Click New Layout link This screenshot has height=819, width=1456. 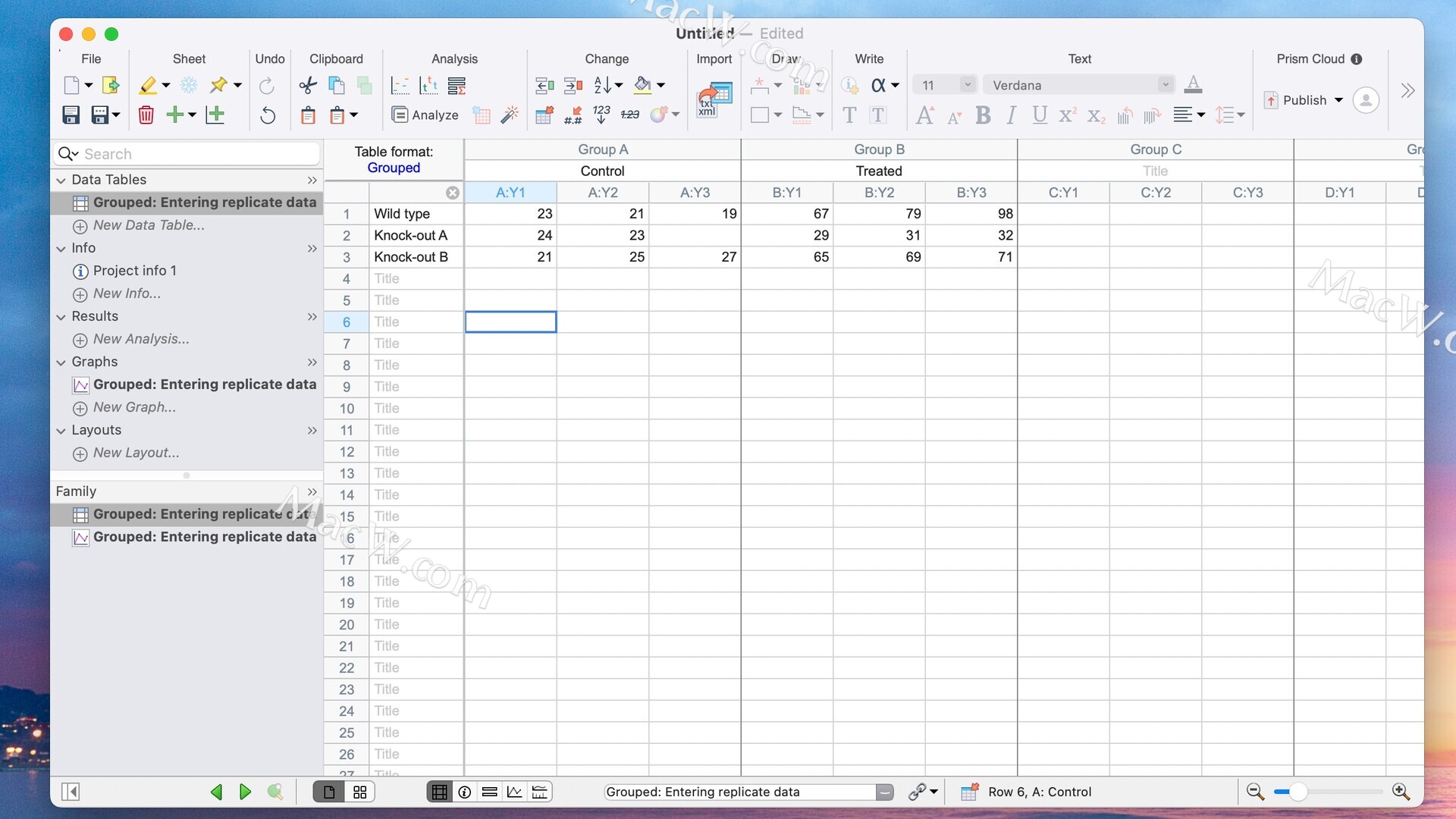tap(136, 453)
